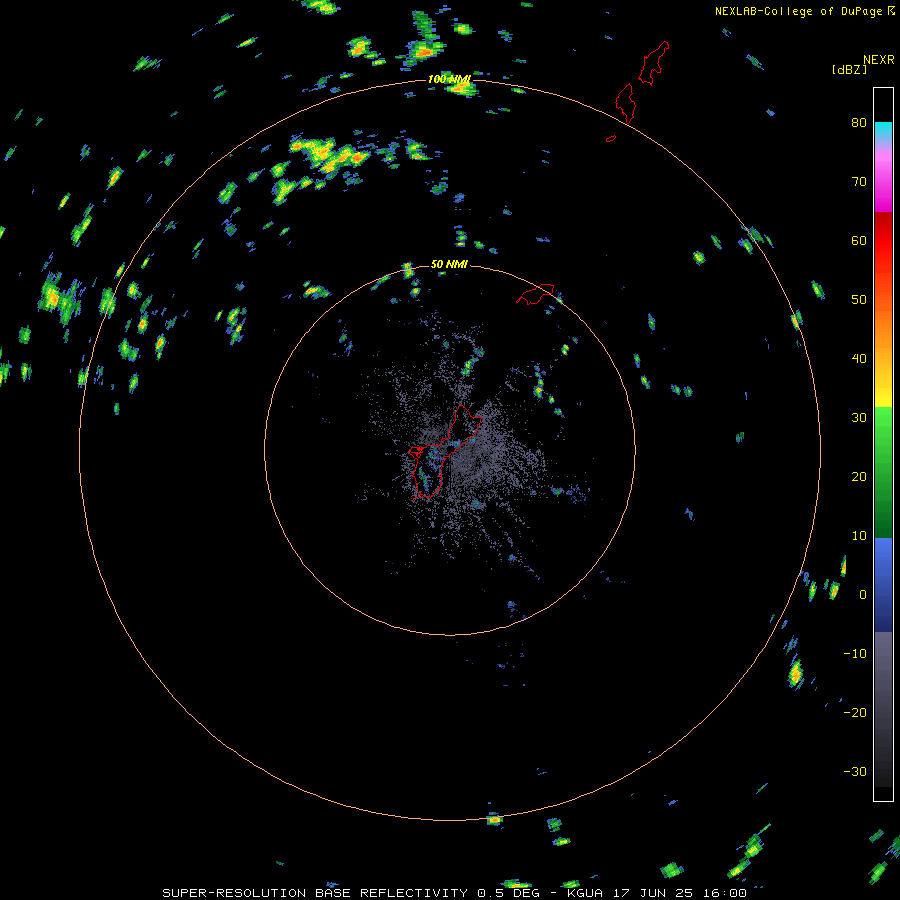
Task: Click the 20 value on dBZ scale
Action: click(859, 476)
